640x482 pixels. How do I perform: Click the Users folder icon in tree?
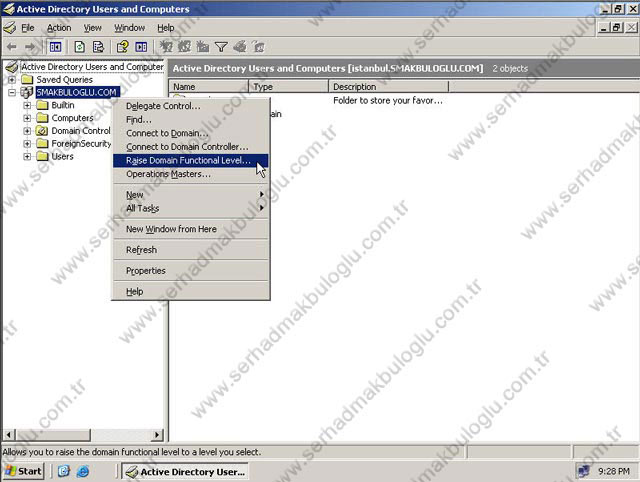click(x=42, y=156)
